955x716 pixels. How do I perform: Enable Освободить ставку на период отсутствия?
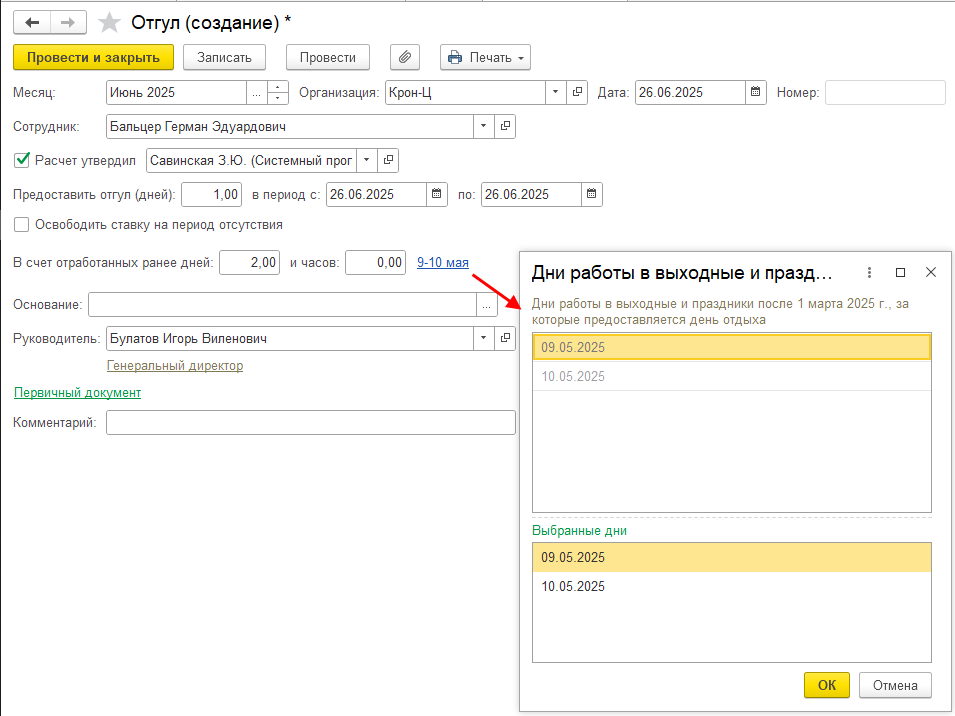(22, 225)
